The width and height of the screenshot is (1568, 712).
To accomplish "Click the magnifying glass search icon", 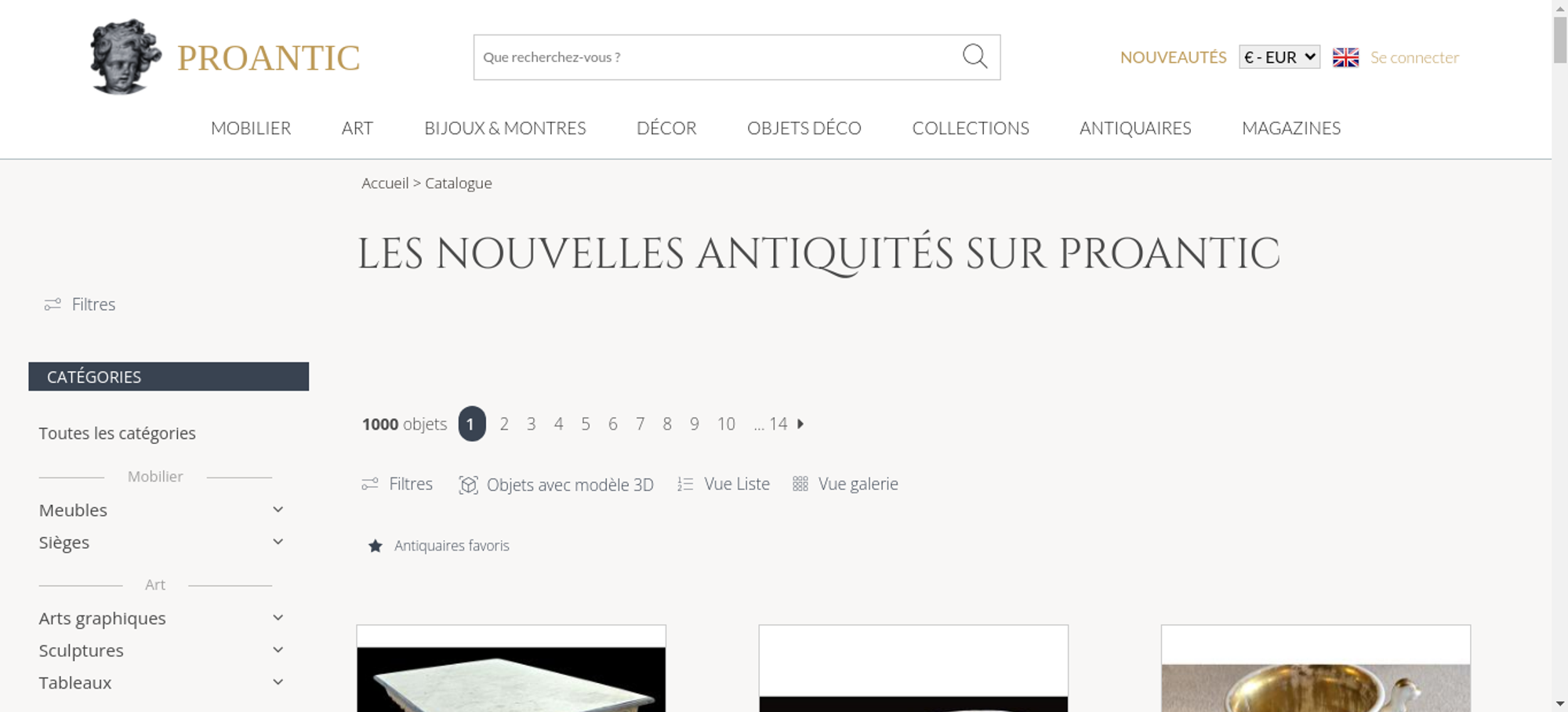I will tap(975, 56).
